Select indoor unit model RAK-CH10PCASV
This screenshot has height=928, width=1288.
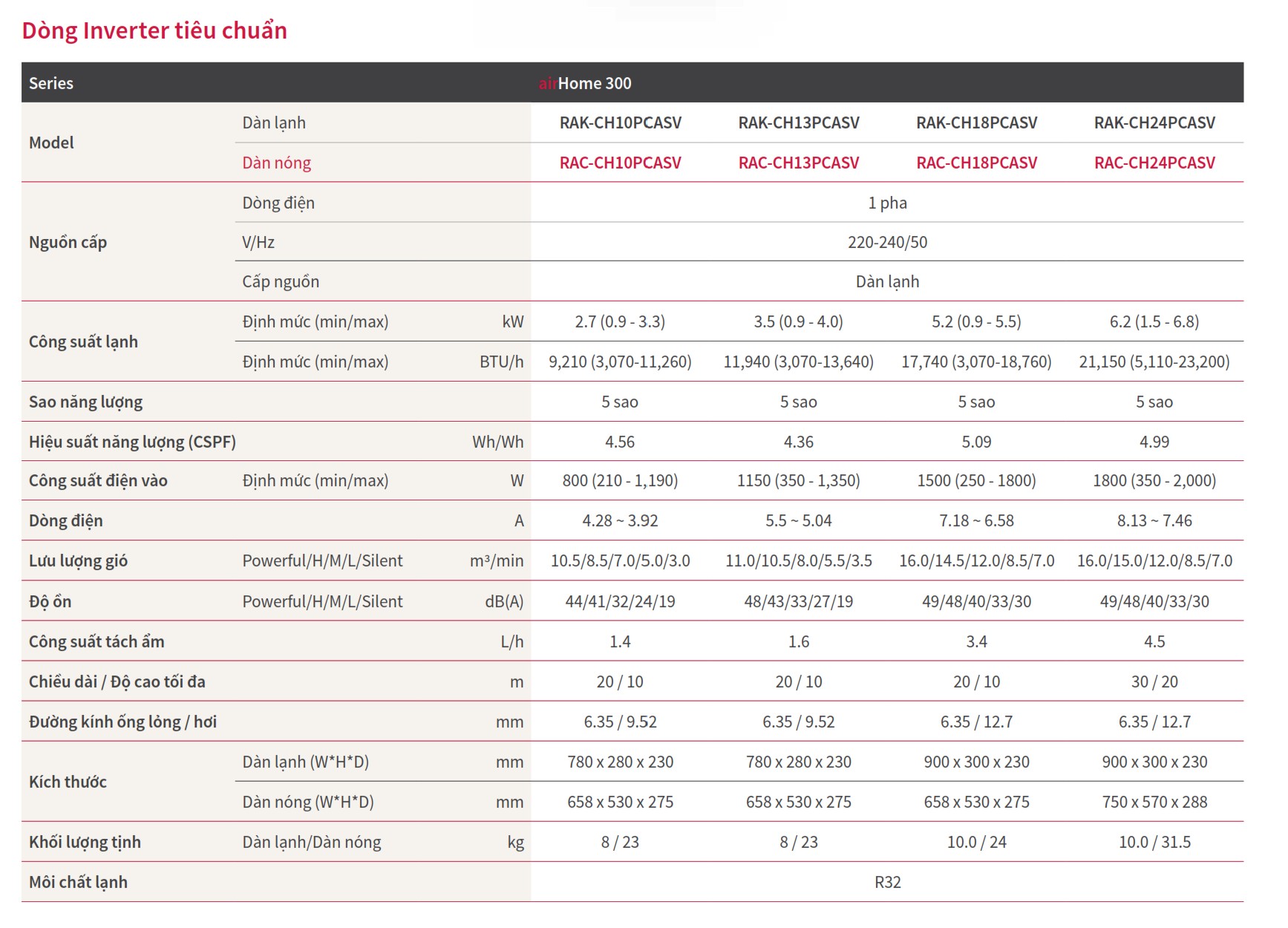621,122
